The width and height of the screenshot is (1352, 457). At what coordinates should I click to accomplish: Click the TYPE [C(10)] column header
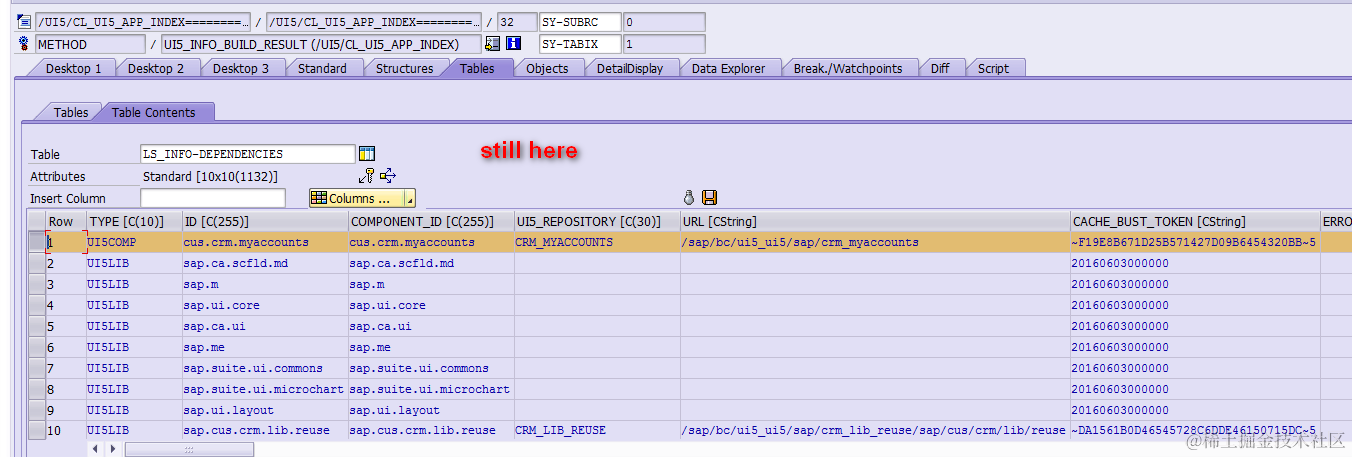pos(133,221)
